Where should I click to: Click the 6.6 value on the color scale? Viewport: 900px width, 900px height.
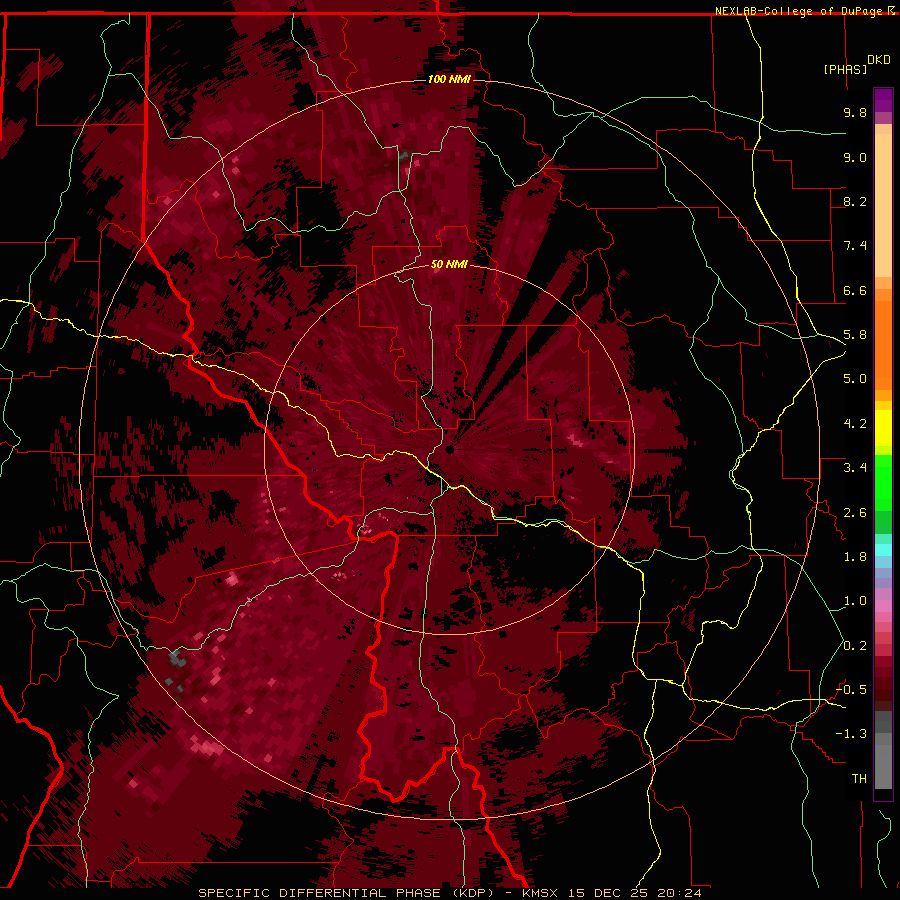(x=855, y=290)
